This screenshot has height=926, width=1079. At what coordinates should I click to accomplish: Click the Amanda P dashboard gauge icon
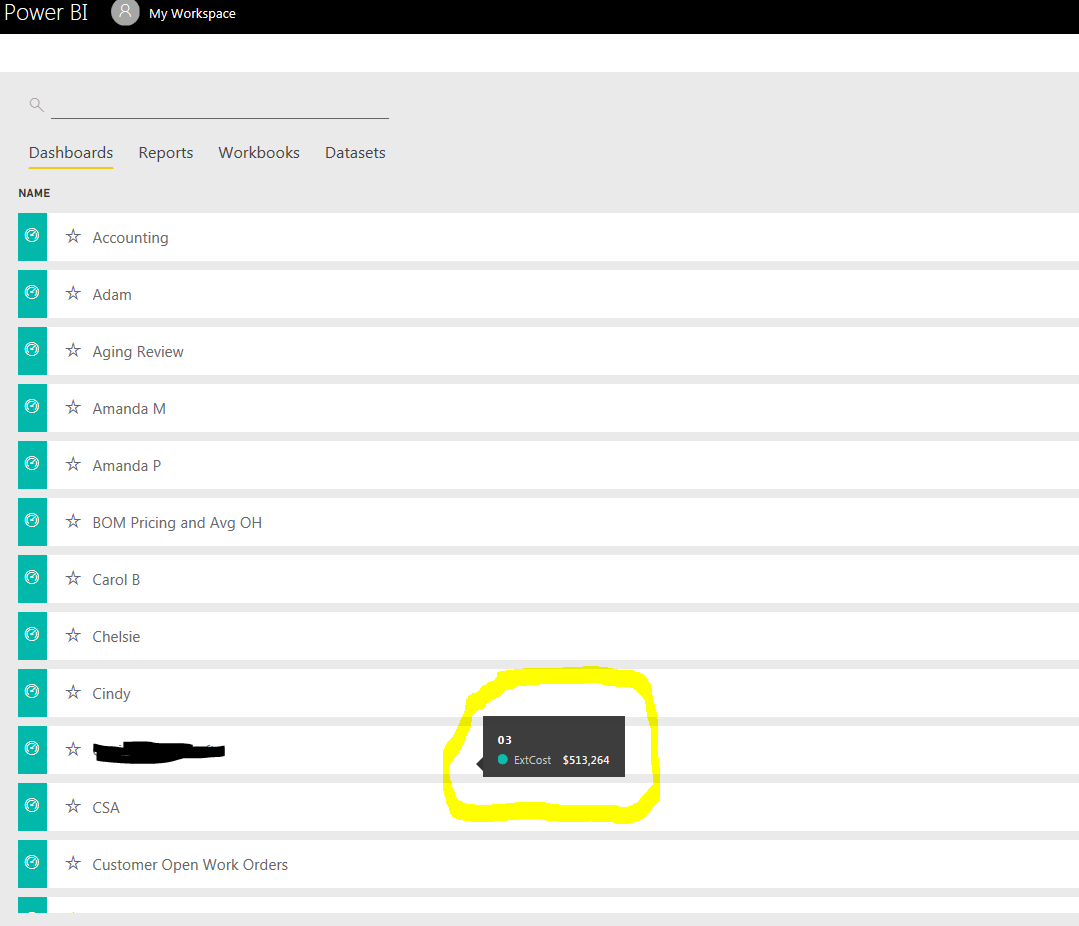32,464
